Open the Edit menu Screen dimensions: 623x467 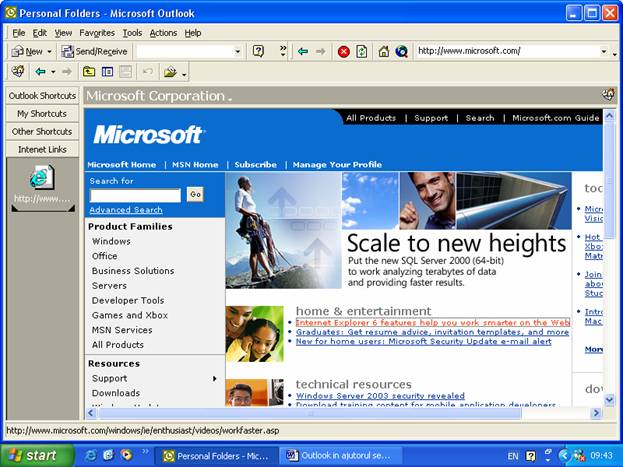pos(39,33)
